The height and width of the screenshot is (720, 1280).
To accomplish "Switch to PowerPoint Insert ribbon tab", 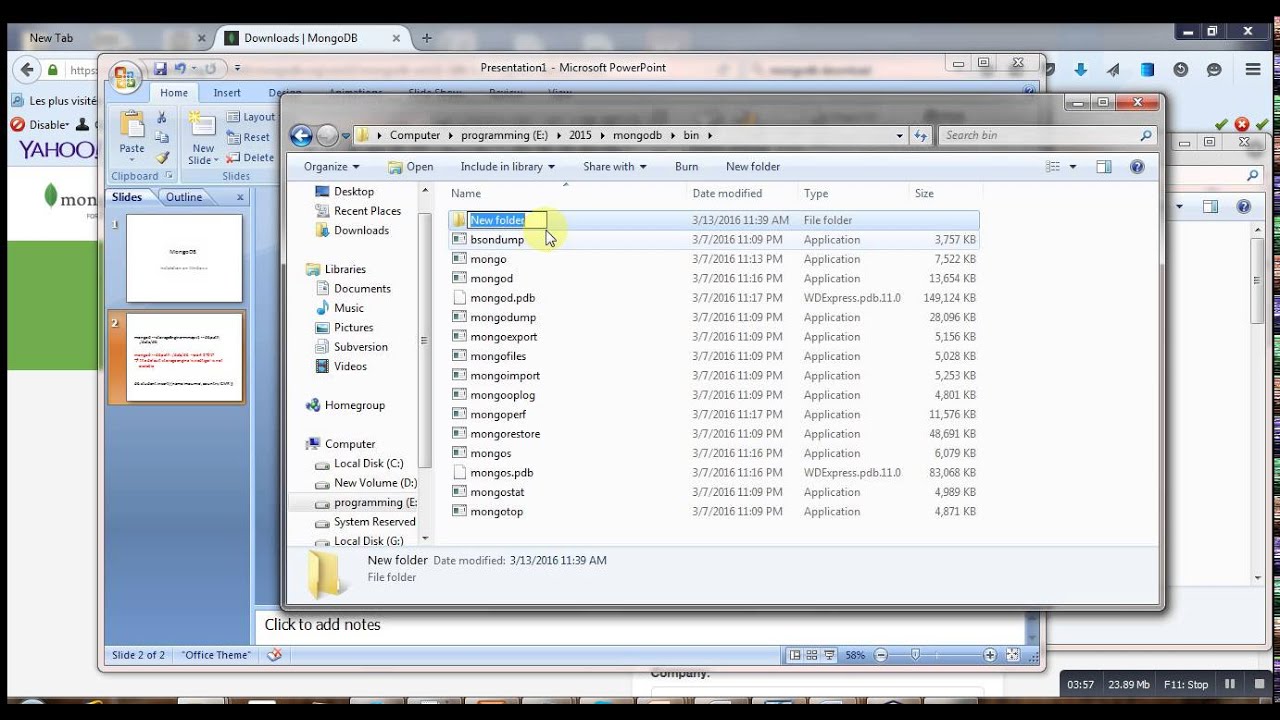I will coord(227,93).
